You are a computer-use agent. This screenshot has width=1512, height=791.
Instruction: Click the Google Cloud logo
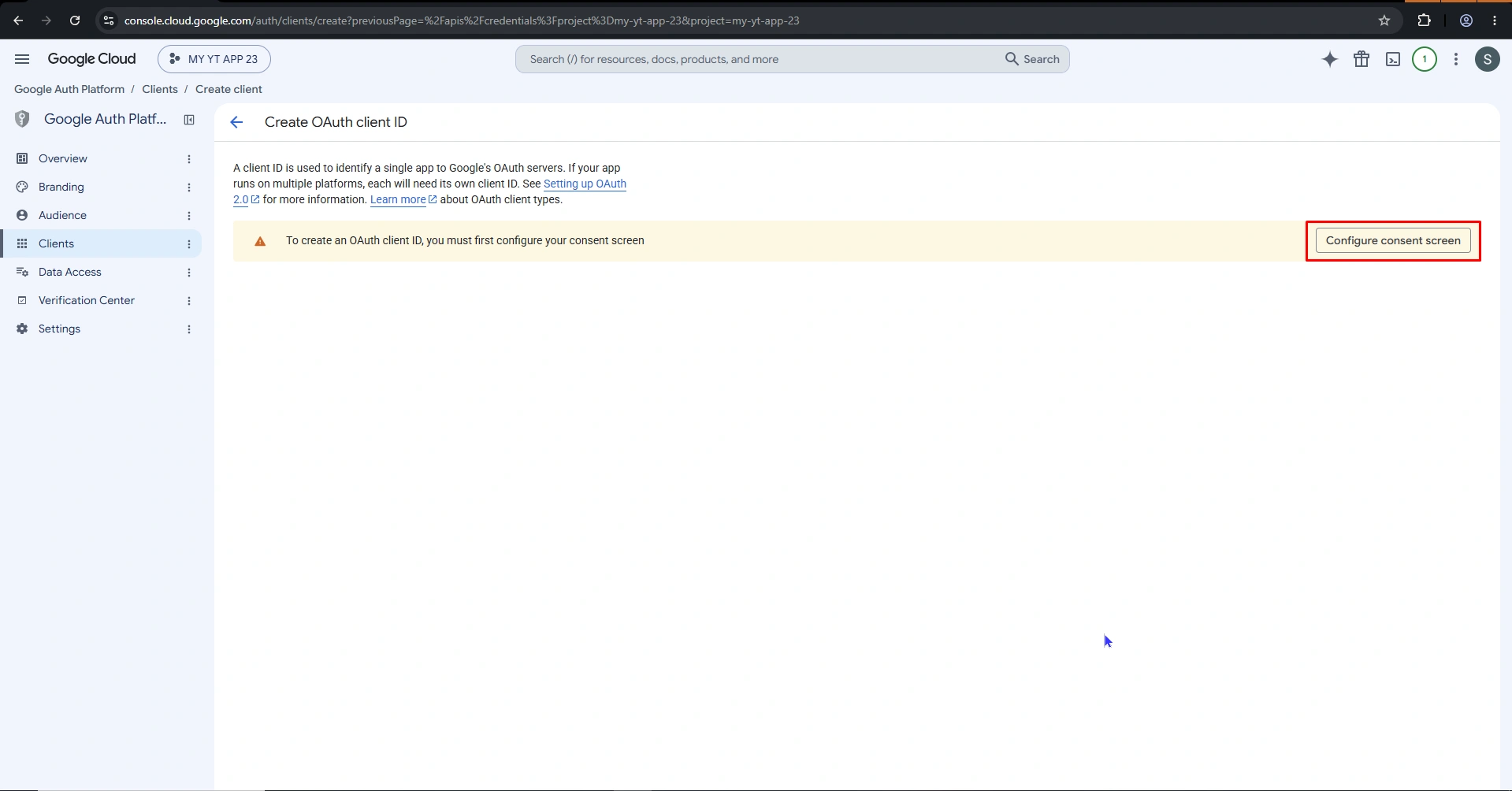91,59
